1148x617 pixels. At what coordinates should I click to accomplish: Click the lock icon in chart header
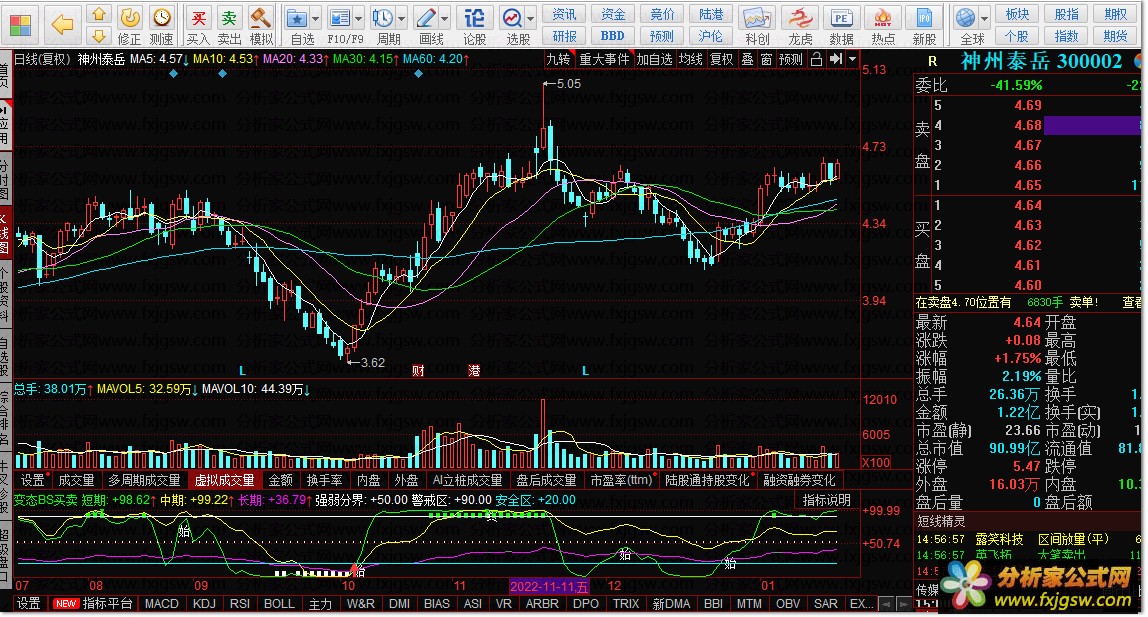pos(817,59)
